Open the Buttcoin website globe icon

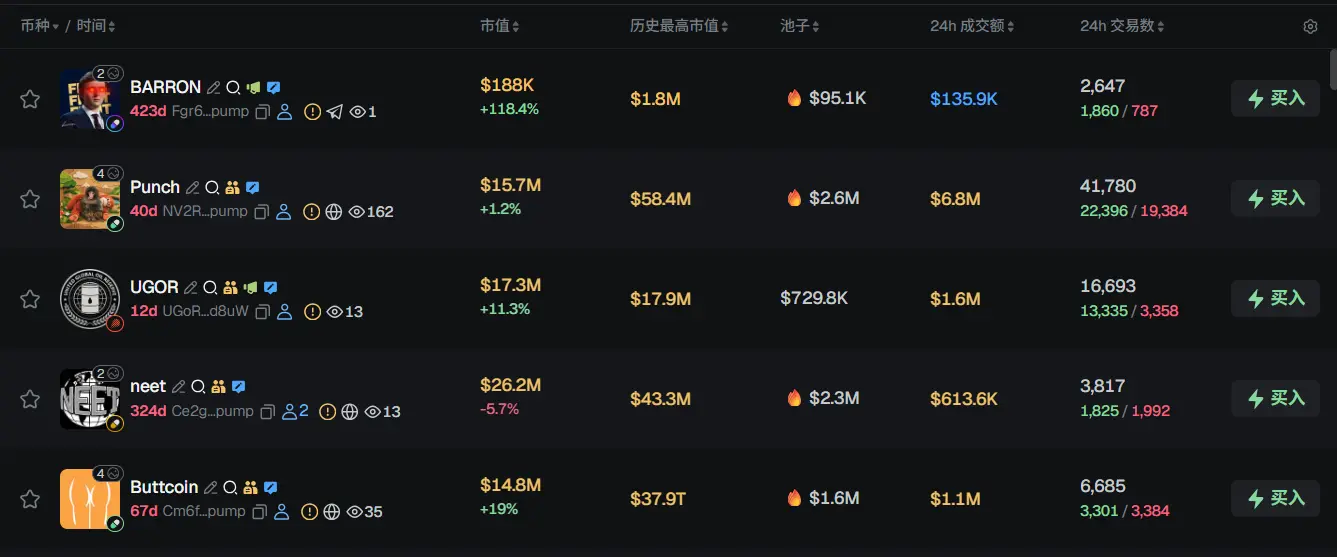332,512
